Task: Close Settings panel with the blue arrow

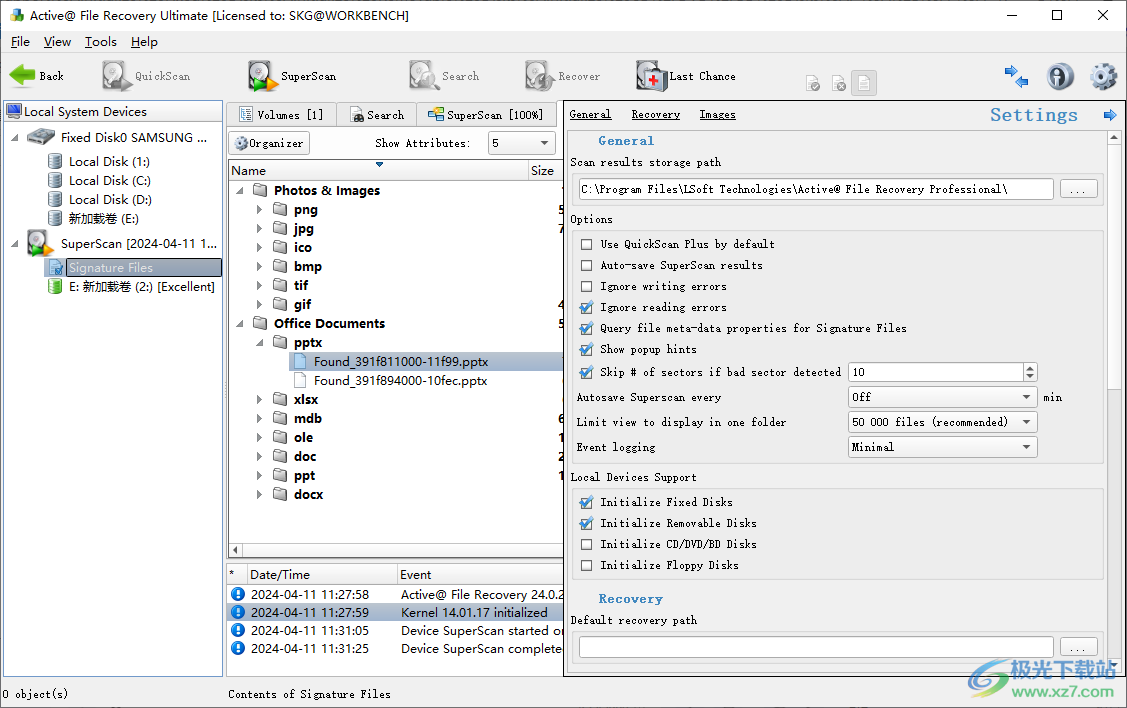Action: (1109, 115)
